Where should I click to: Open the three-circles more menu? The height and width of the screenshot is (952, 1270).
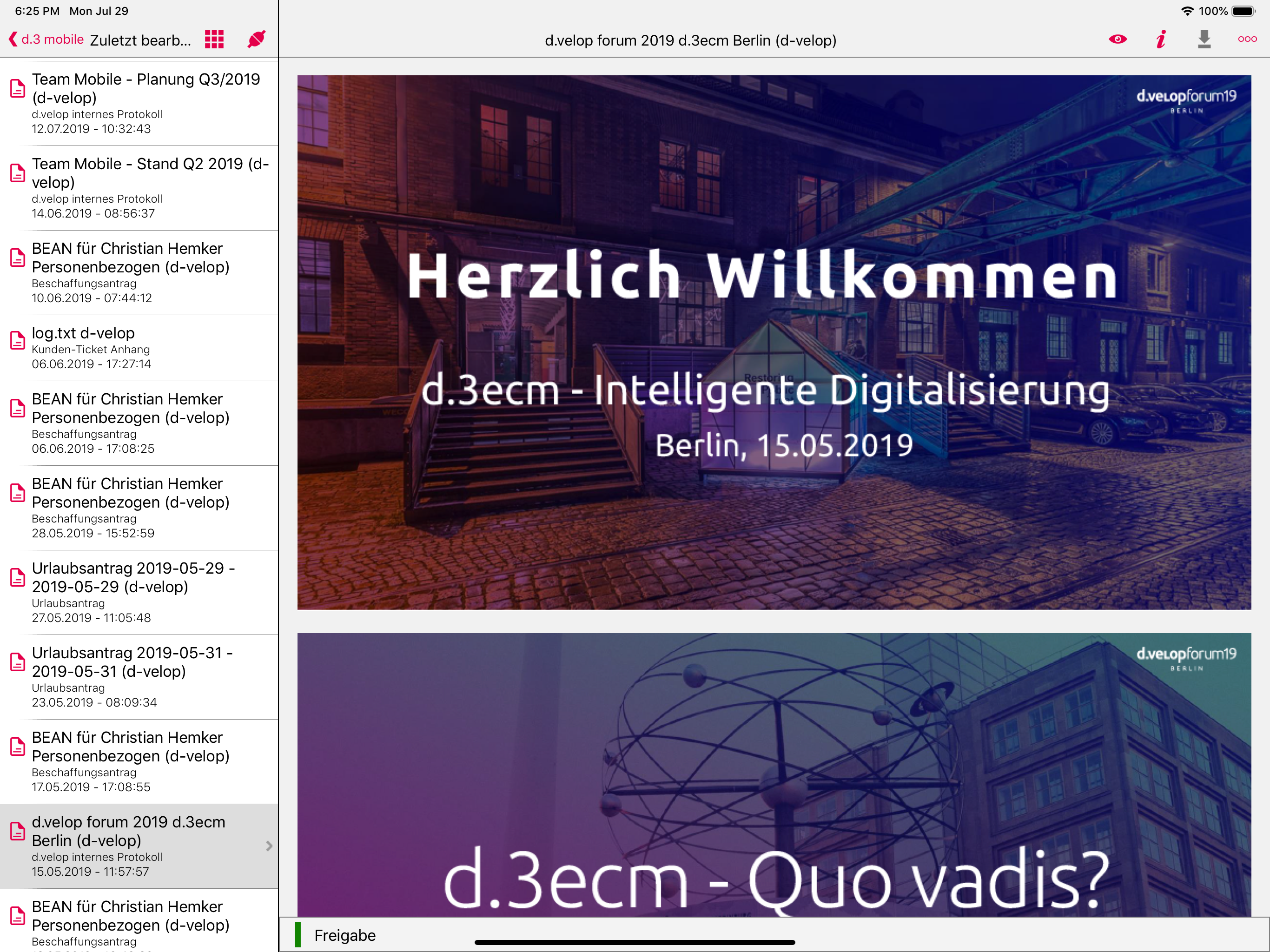click(x=1247, y=40)
